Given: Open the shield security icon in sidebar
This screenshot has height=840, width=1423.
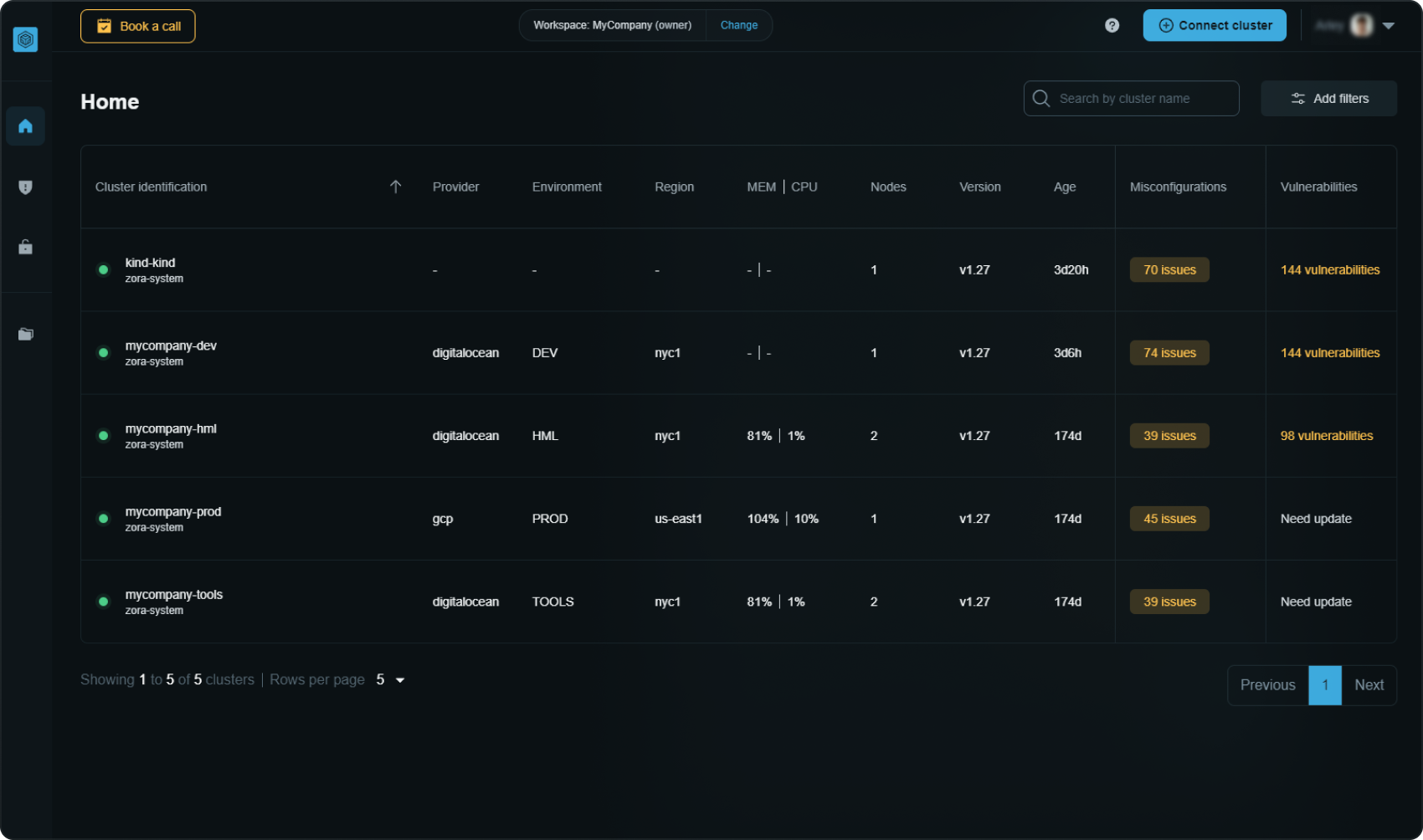Looking at the screenshot, I should (x=25, y=187).
